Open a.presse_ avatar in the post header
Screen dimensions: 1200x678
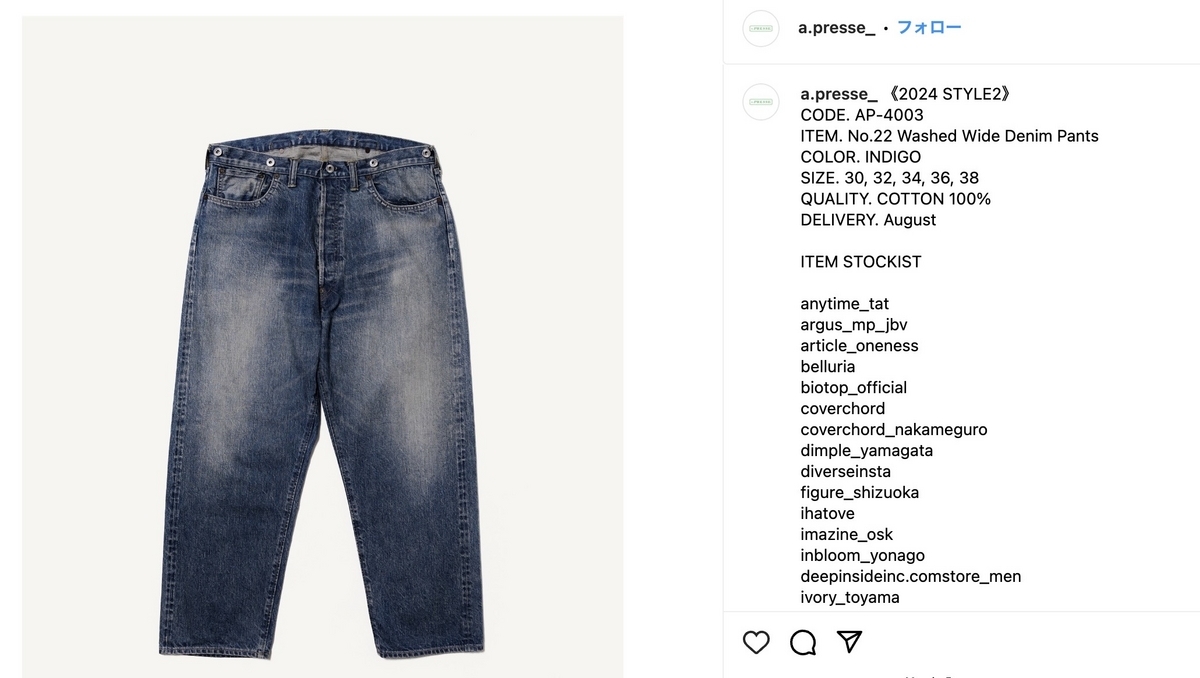(761, 28)
